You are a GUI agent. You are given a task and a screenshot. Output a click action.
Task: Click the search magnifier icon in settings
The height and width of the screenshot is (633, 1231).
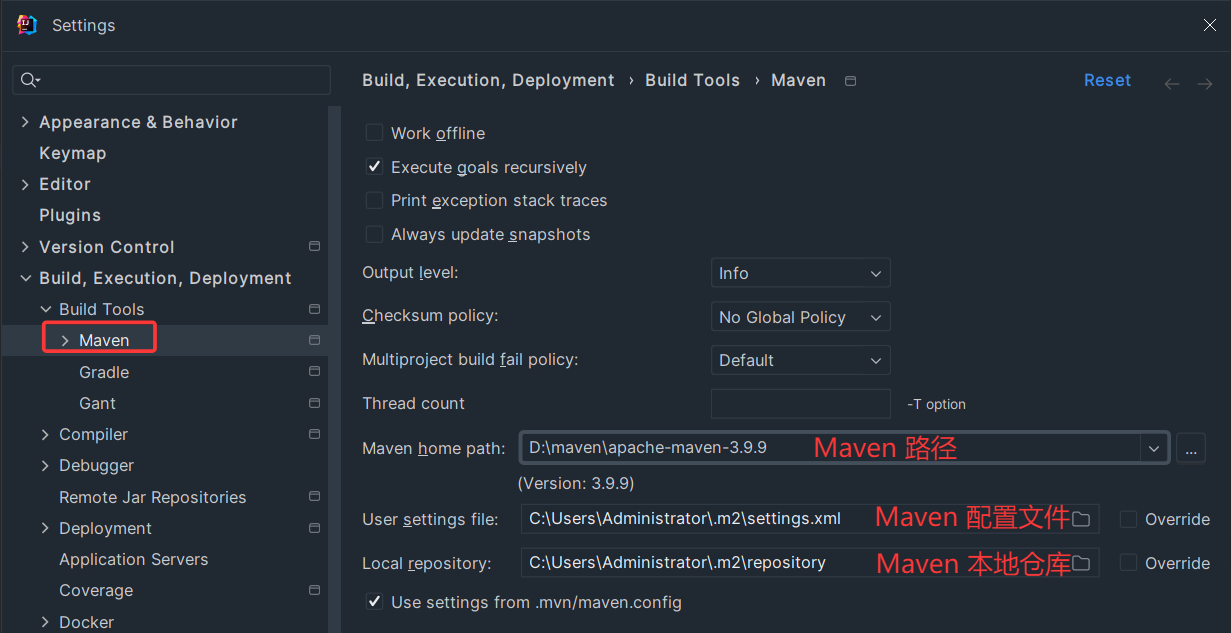(30, 80)
